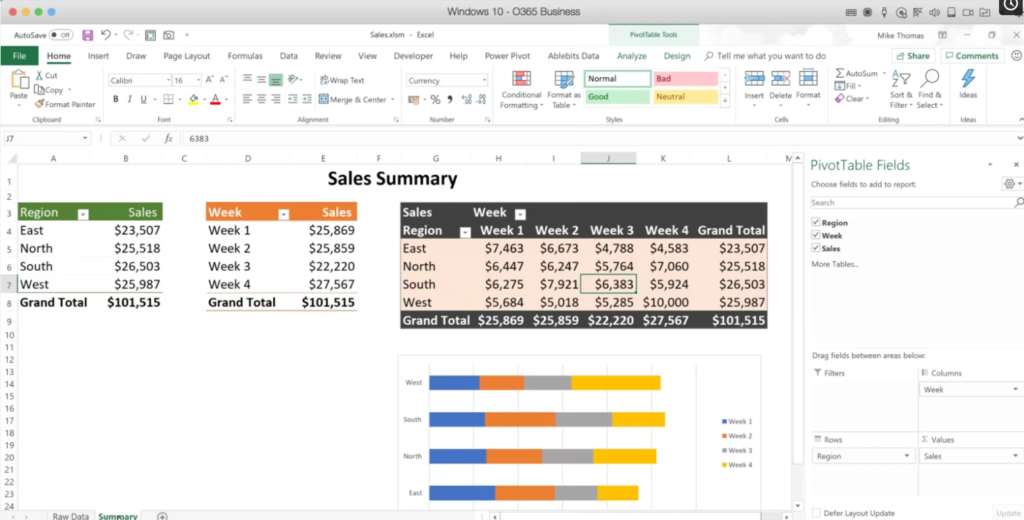Apply the Bad cell style swatch
The width and height of the screenshot is (1024, 520).
point(685,78)
